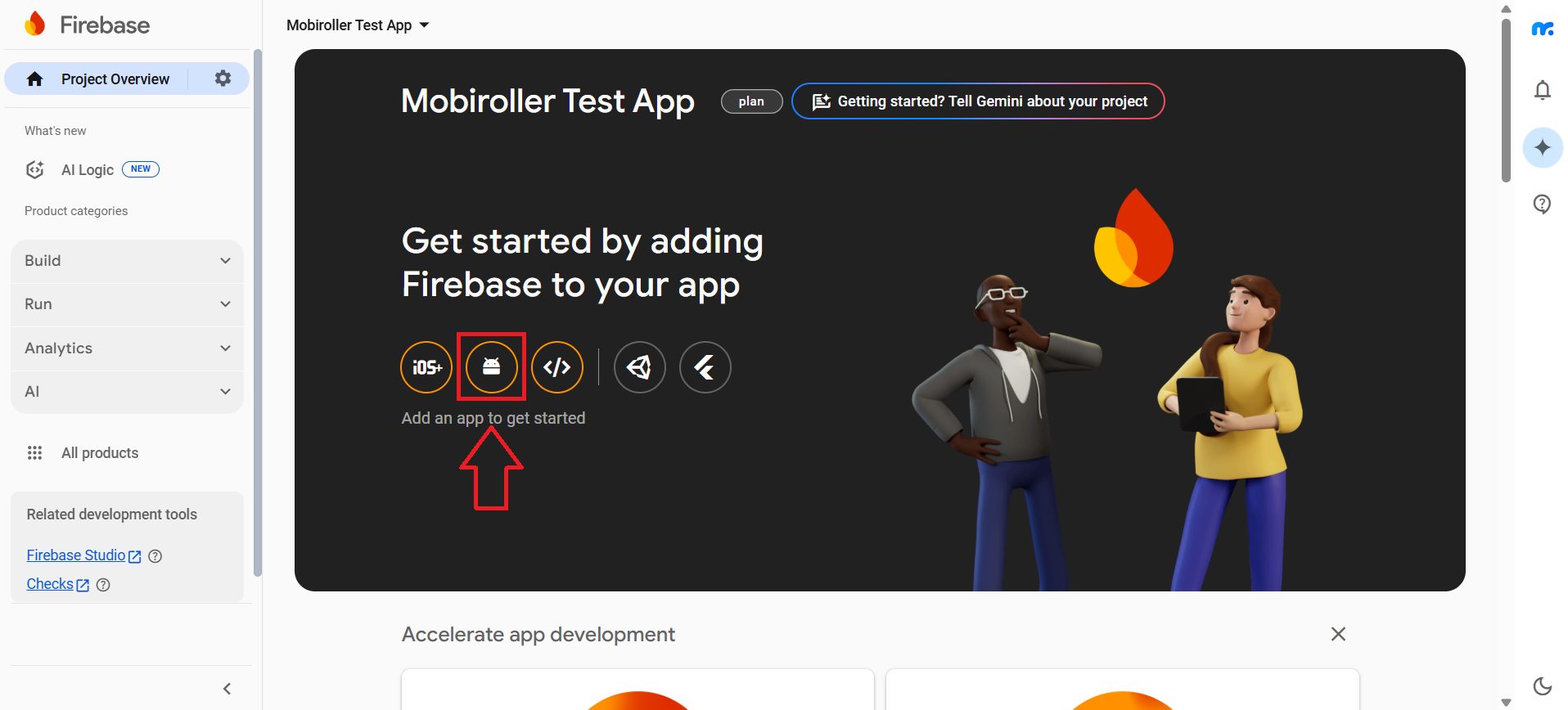Expand the AI category

[x=127, y=392]
